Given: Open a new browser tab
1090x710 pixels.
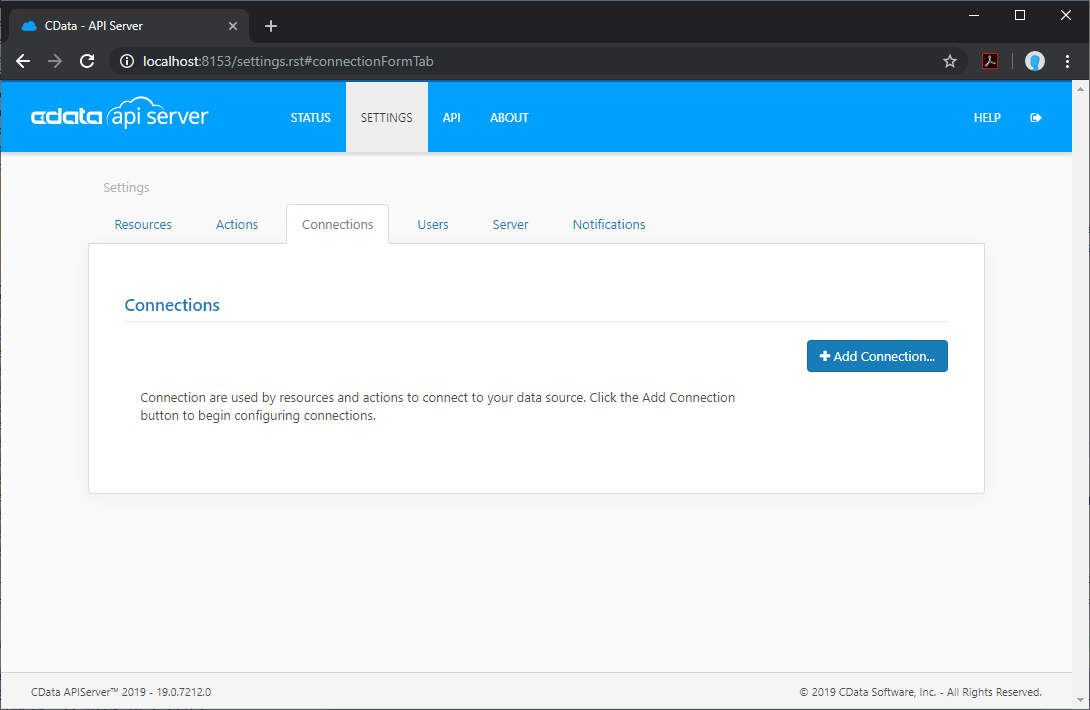Looking at the screenshot, I should (x=270, y=26).
